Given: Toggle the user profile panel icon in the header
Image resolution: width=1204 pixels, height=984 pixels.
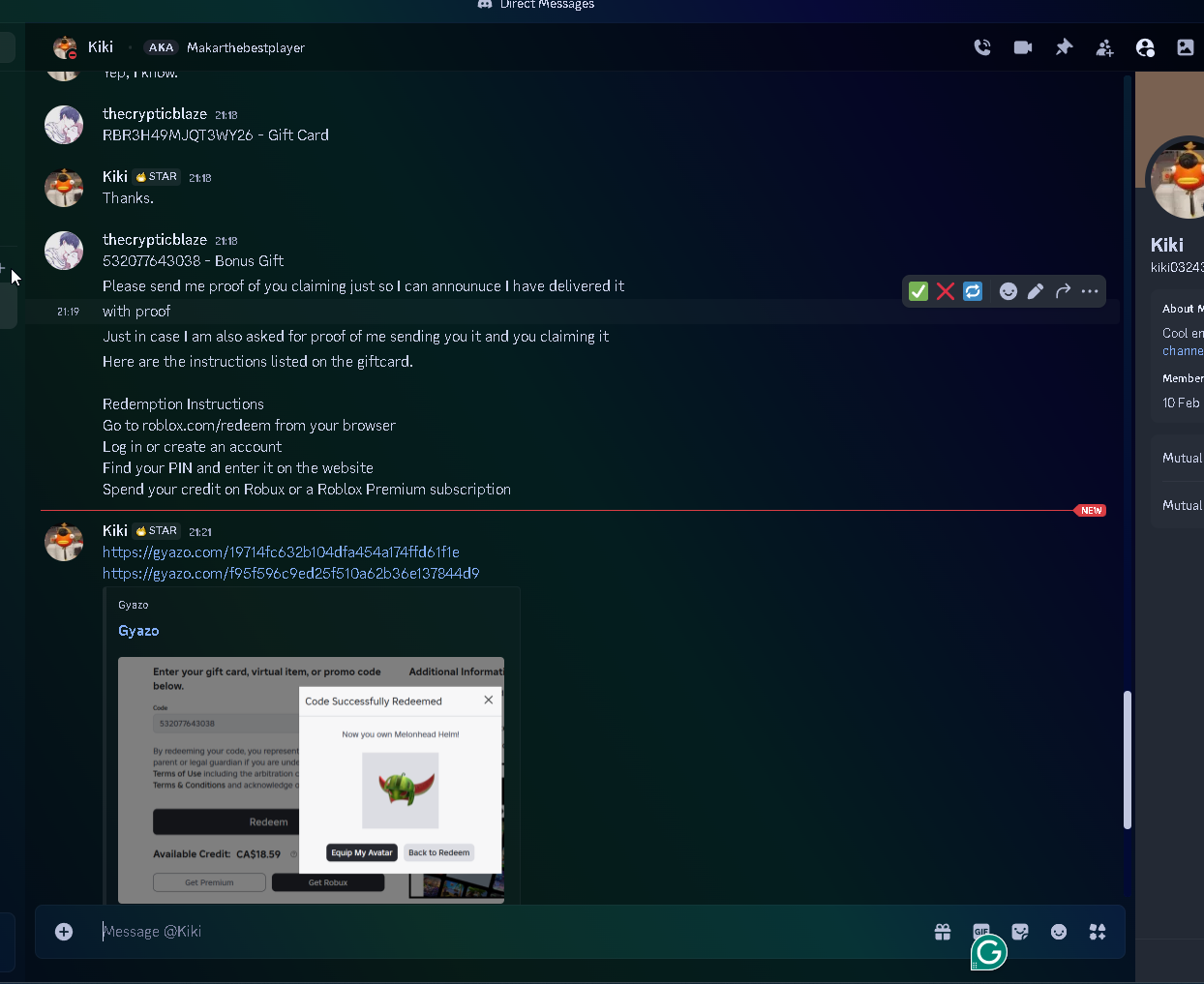Looking at the screenshot, I should [x=1145, y=47].
